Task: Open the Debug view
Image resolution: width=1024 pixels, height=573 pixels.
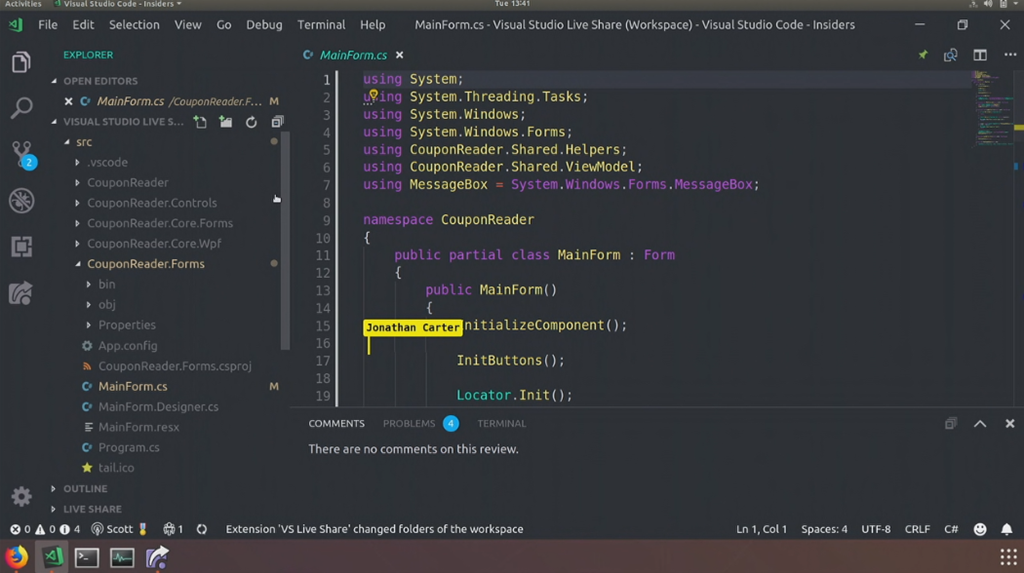Action: pyautogui.click(x=21, y=200)
